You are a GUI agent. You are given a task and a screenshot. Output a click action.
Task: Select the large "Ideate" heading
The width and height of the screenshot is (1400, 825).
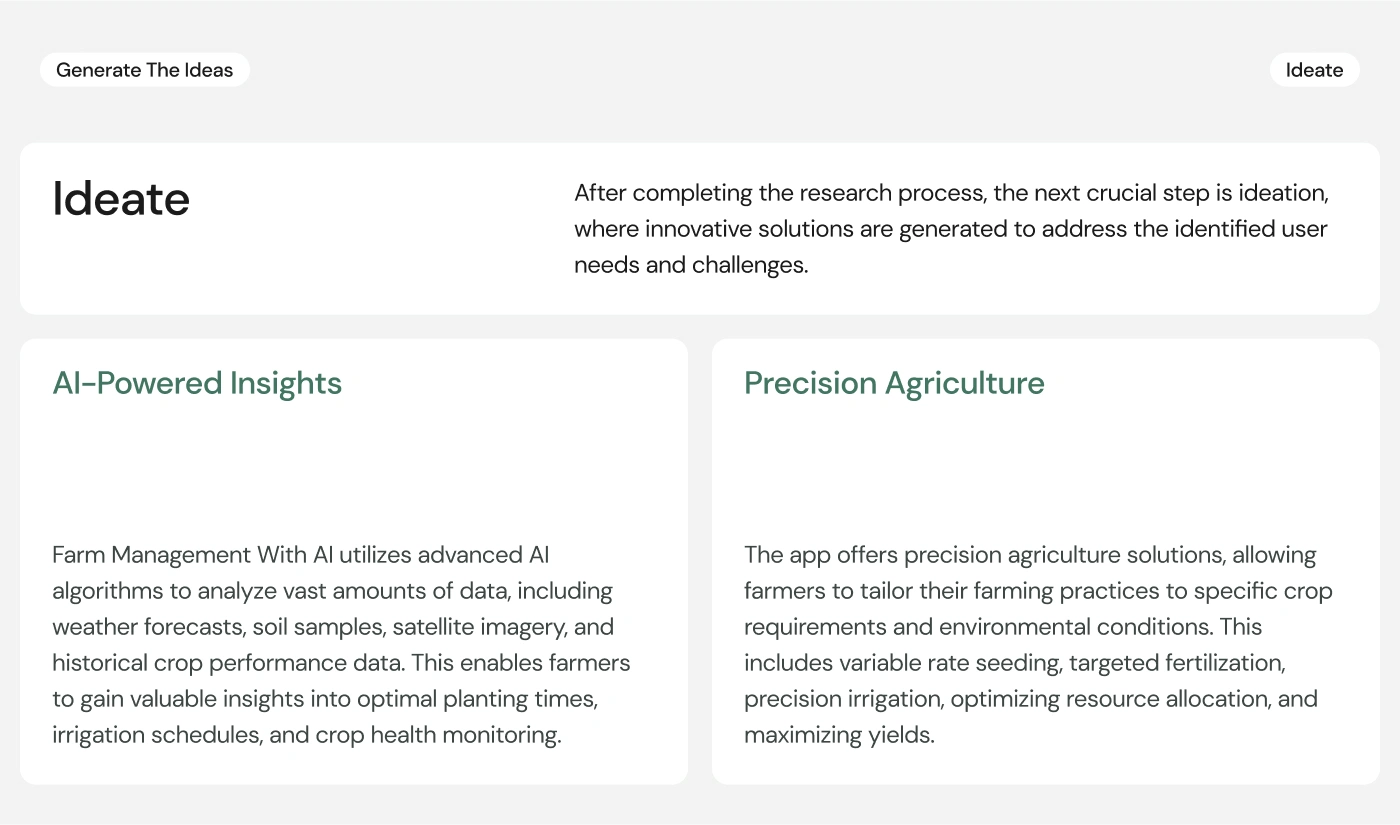121,199
